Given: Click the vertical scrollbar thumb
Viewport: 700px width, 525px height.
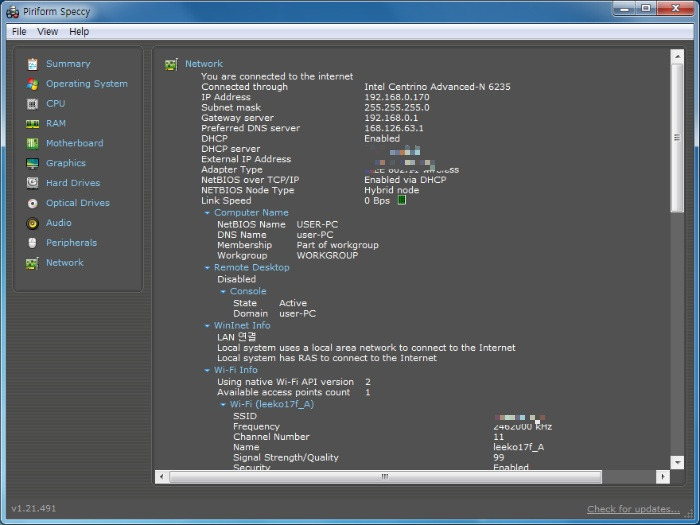Looking at the screenshot, I should (x=677, y=138).
